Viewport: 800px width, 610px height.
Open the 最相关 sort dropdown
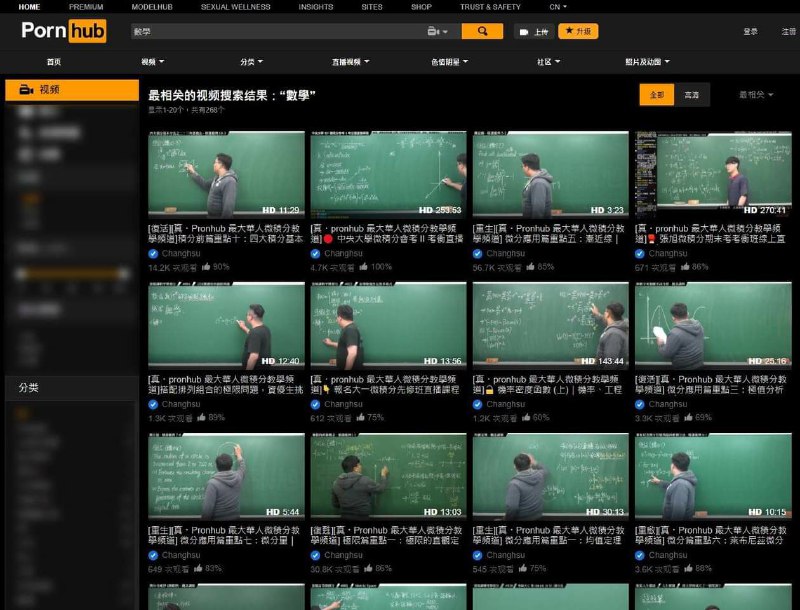[756, 95]
